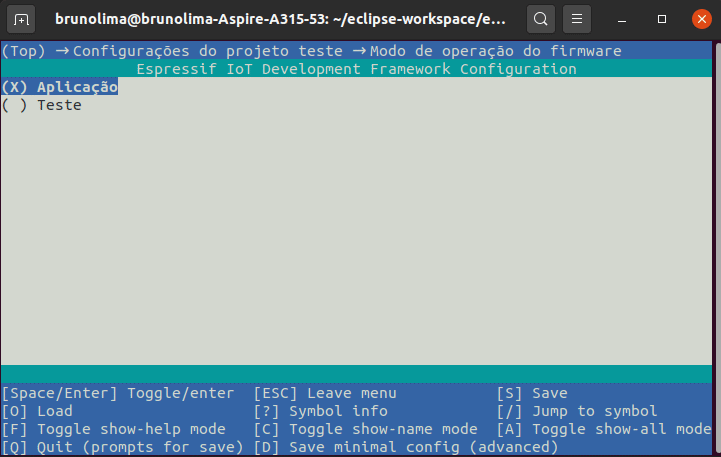This screenshot has height=457, width=721.
Task: Click the [O] Load hint
Action: (x=37, y=411)
